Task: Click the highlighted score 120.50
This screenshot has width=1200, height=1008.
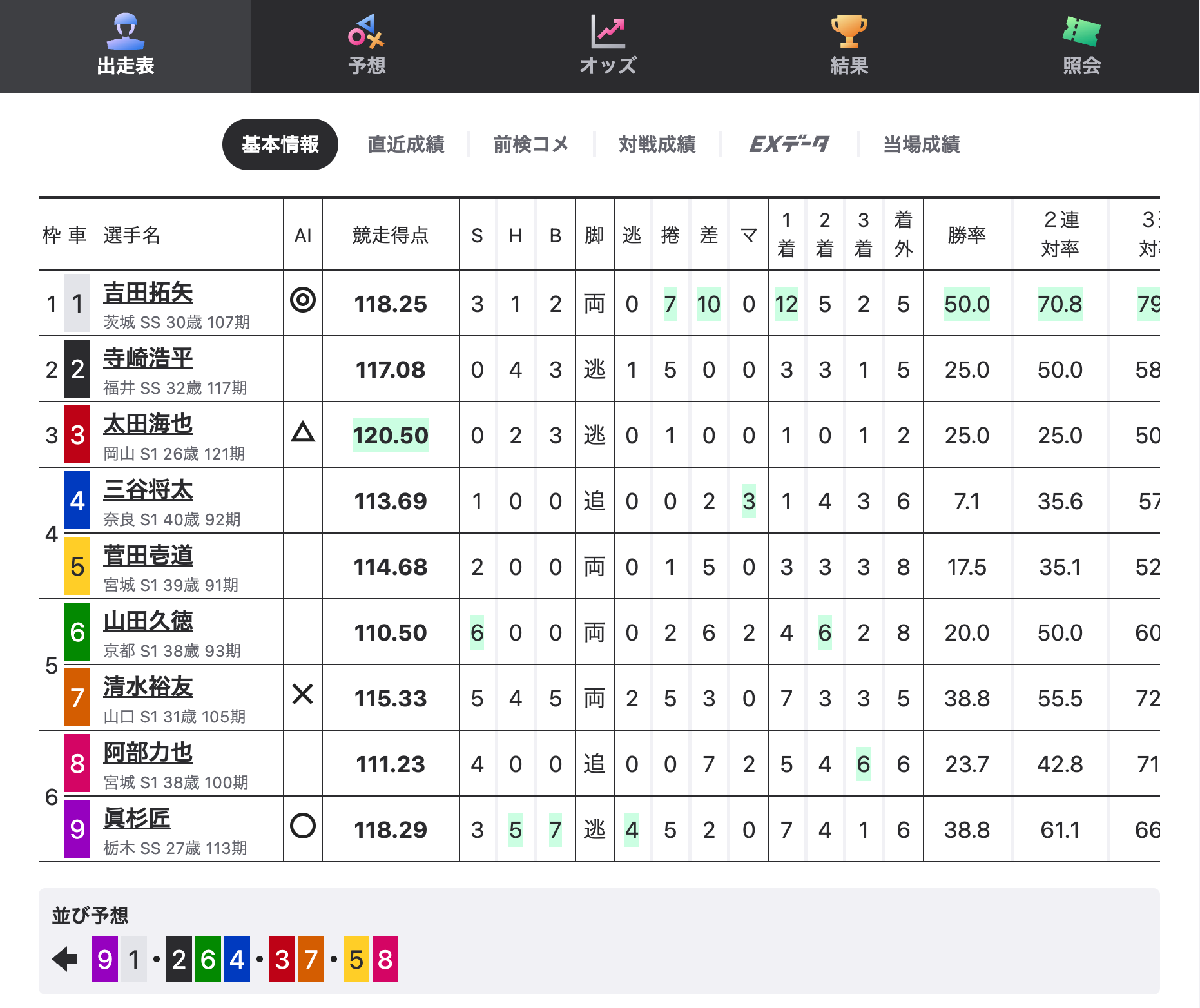Action: [x=391, y=435]
